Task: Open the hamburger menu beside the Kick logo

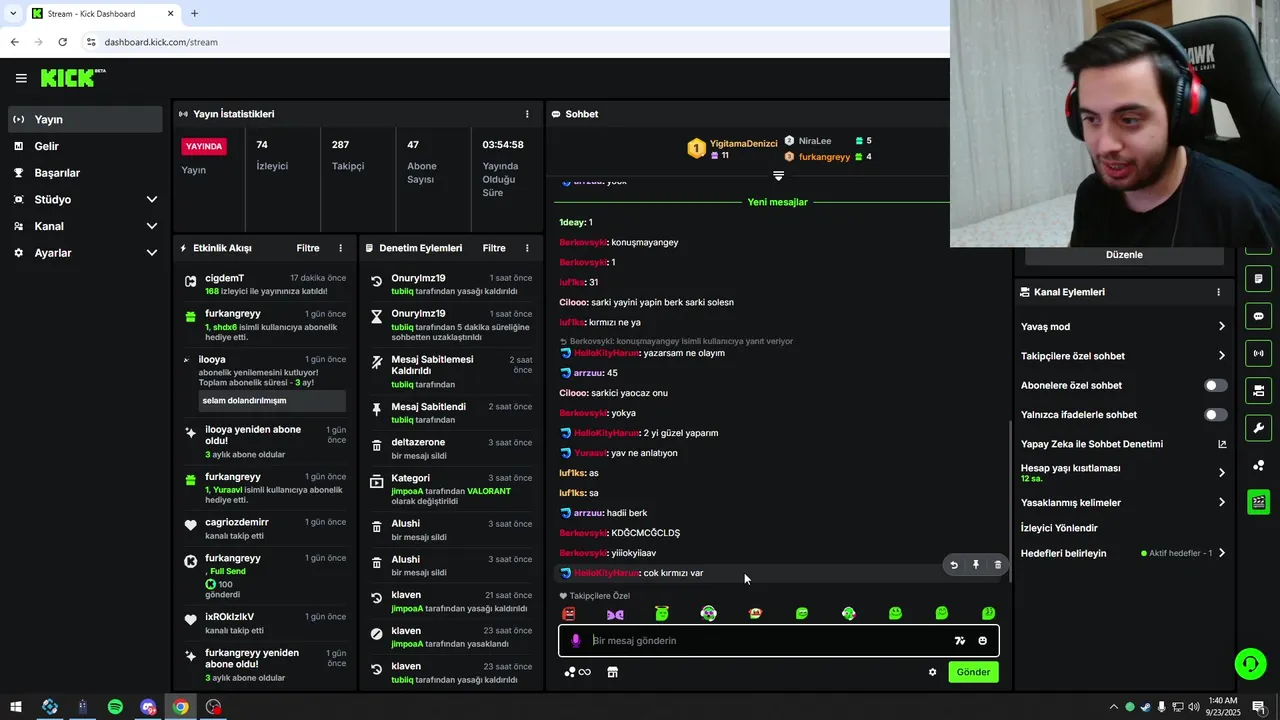Action: (x=21, y=78)
